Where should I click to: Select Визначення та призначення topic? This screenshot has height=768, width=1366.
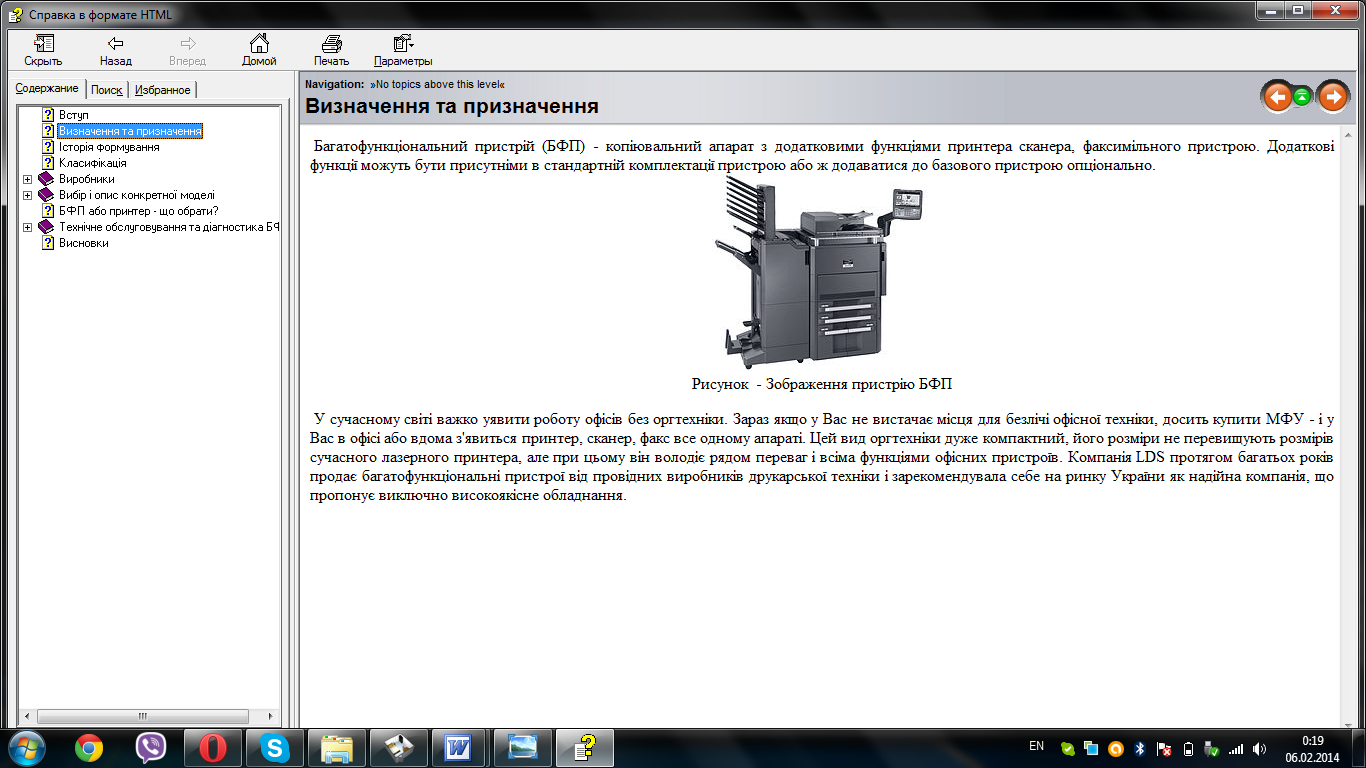coord(130,131)
